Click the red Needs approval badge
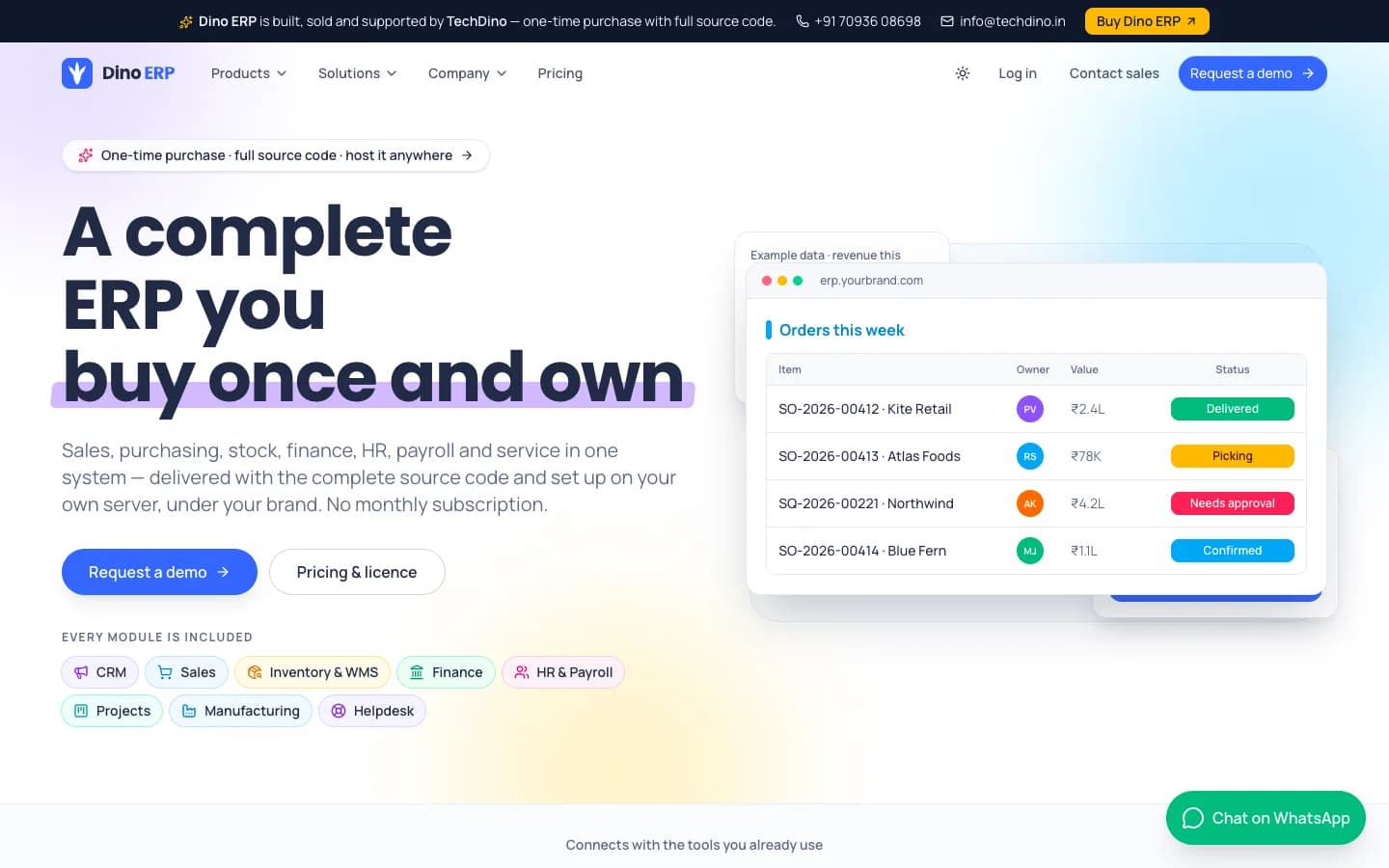 (1233, 503)
